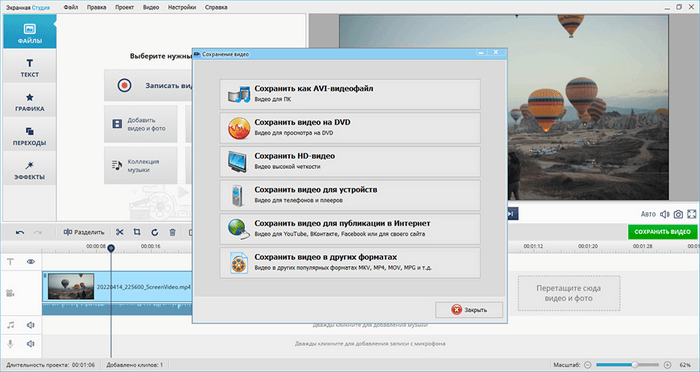Mute the microphone track speaker

pos(31,344)
